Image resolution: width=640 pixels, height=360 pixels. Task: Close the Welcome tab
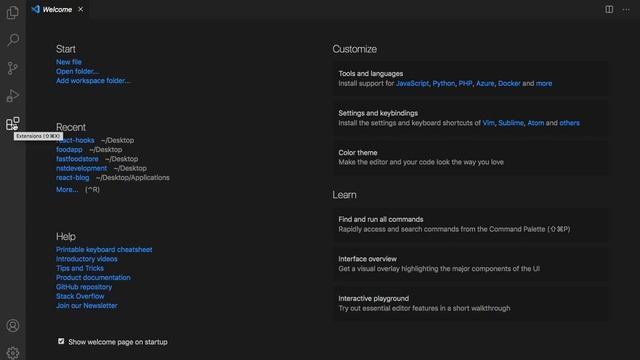[x=80, y=9]
